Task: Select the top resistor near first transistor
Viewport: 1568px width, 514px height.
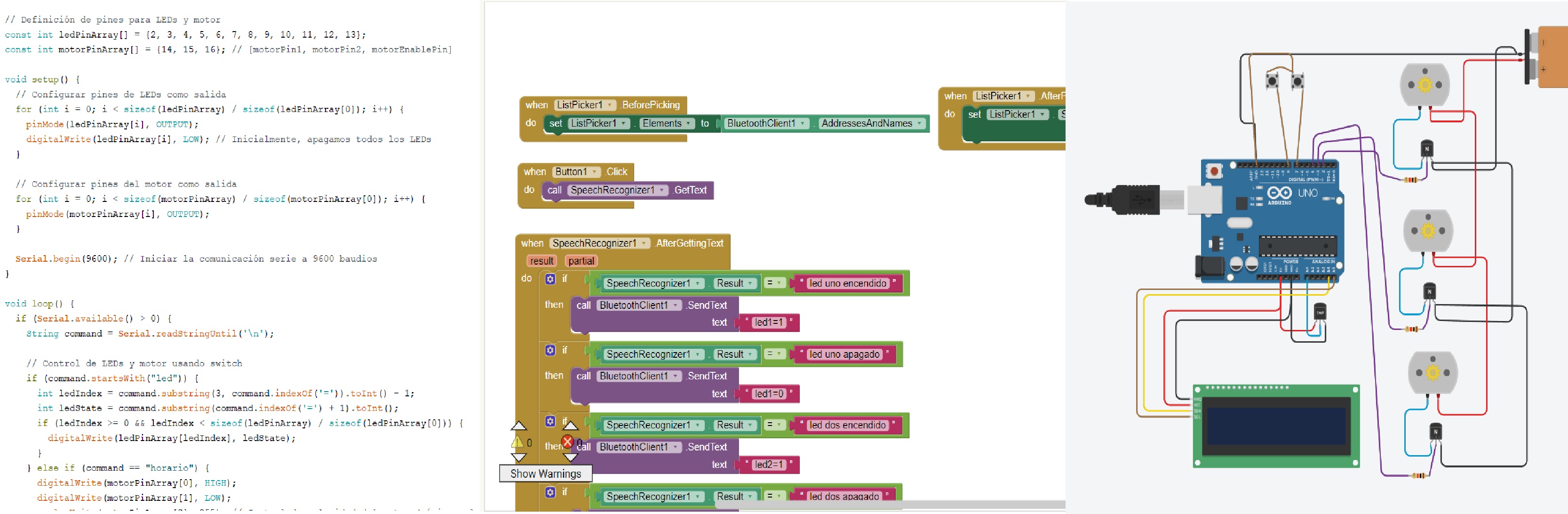Action: pos(1410,180)
